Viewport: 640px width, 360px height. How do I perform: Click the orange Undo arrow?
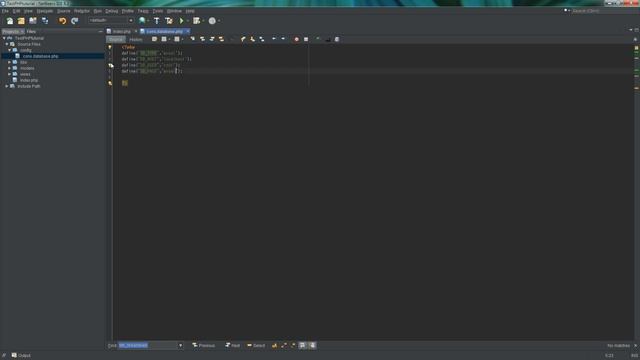coord(62,21)
